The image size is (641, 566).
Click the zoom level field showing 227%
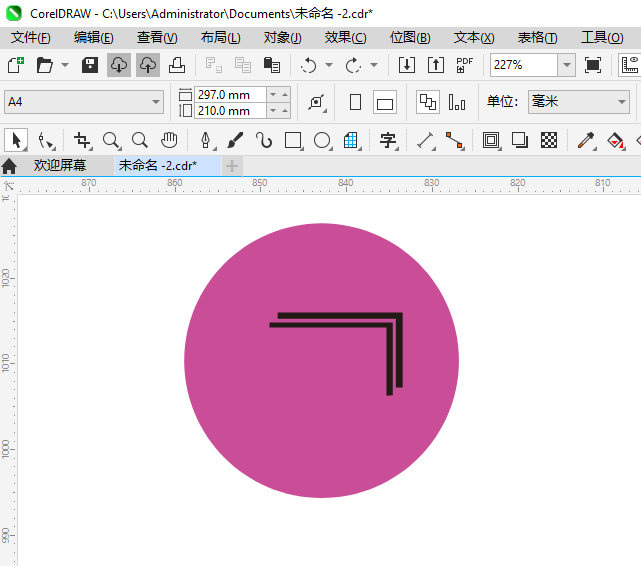(524, 65)
